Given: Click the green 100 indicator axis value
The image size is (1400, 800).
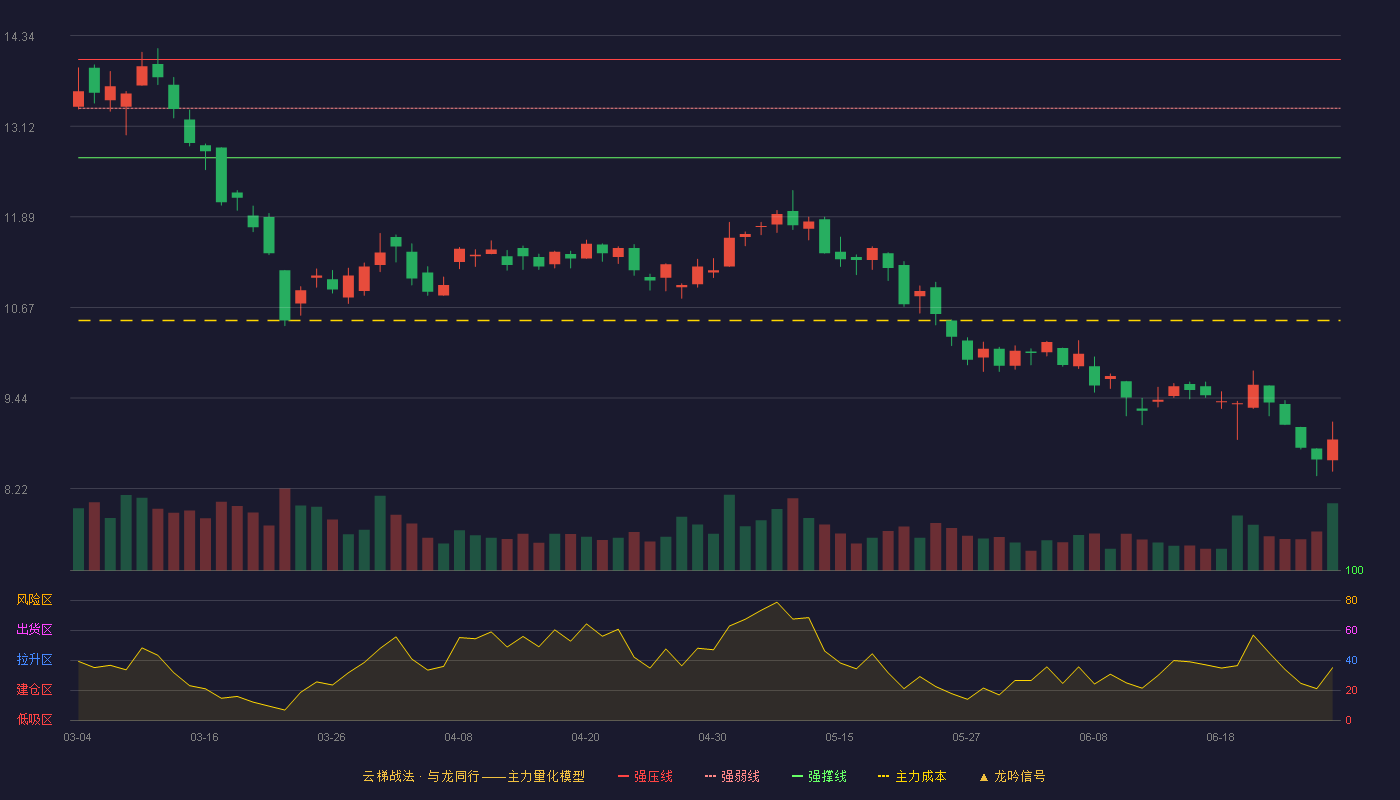Looking at the screenshot, I should click(x=1354, y=571).
